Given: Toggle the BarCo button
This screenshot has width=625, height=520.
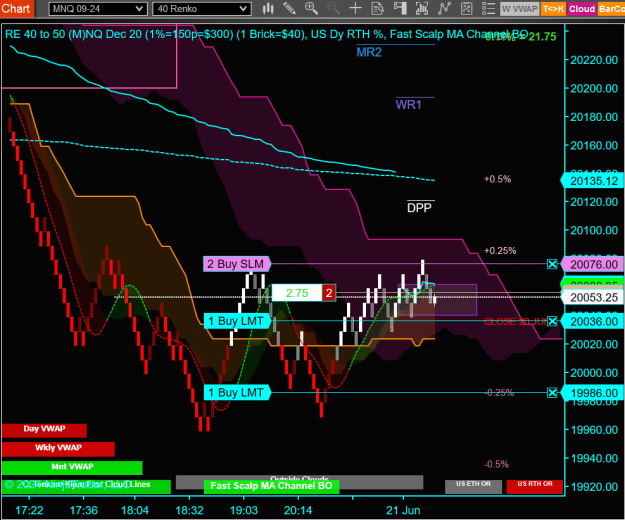Looking at the screenshot, I should 611,9.
